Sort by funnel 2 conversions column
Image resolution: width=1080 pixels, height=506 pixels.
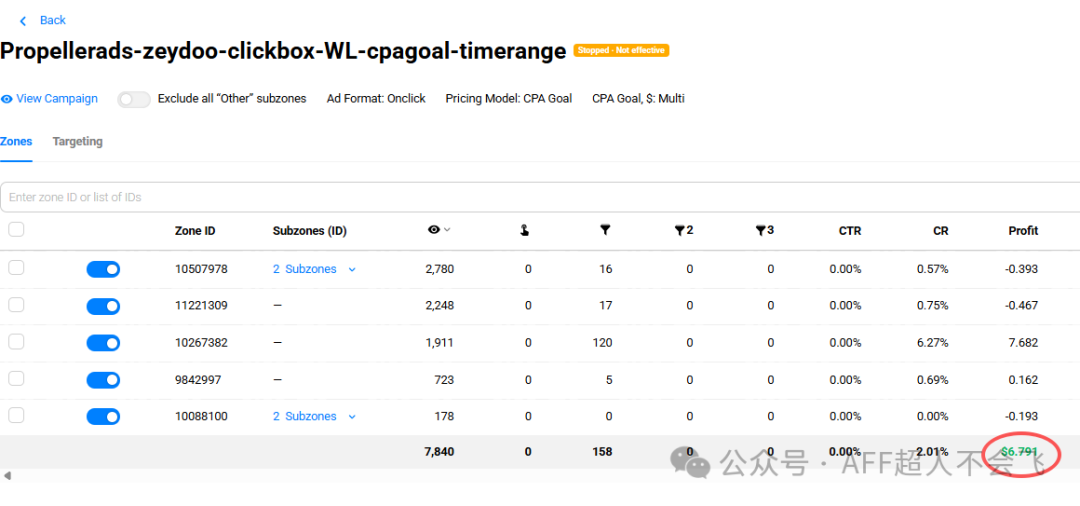[684, 231]
